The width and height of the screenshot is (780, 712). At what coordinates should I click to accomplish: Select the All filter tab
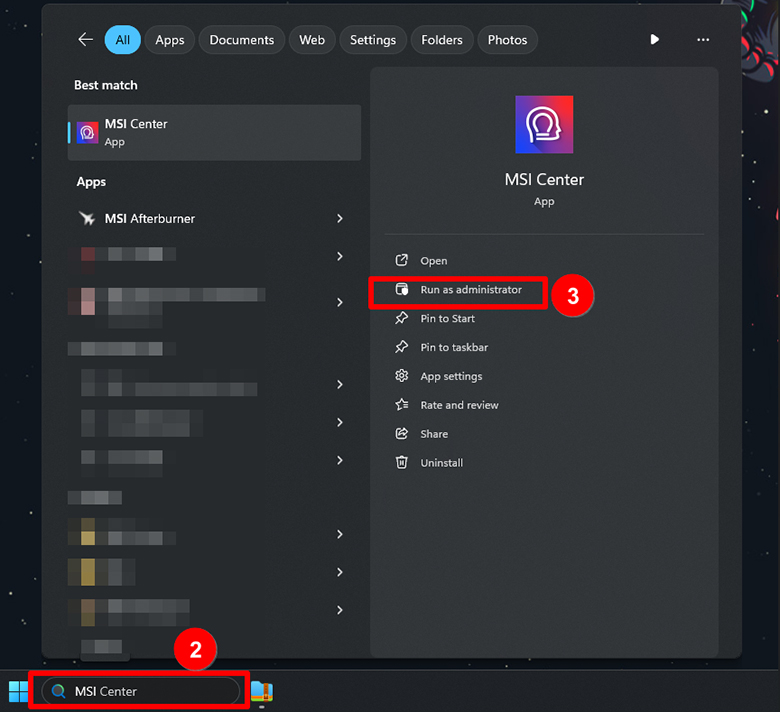[122, 40]
